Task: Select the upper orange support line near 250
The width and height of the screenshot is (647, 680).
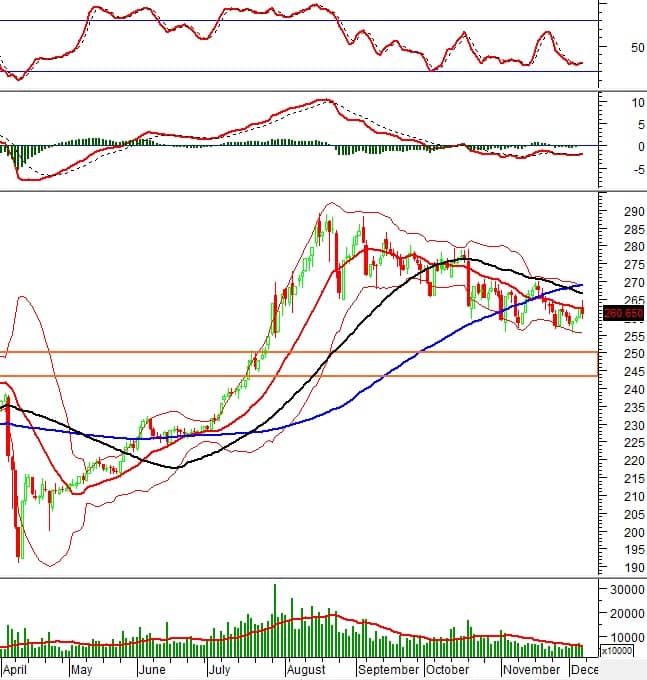Action: [300, 351]
